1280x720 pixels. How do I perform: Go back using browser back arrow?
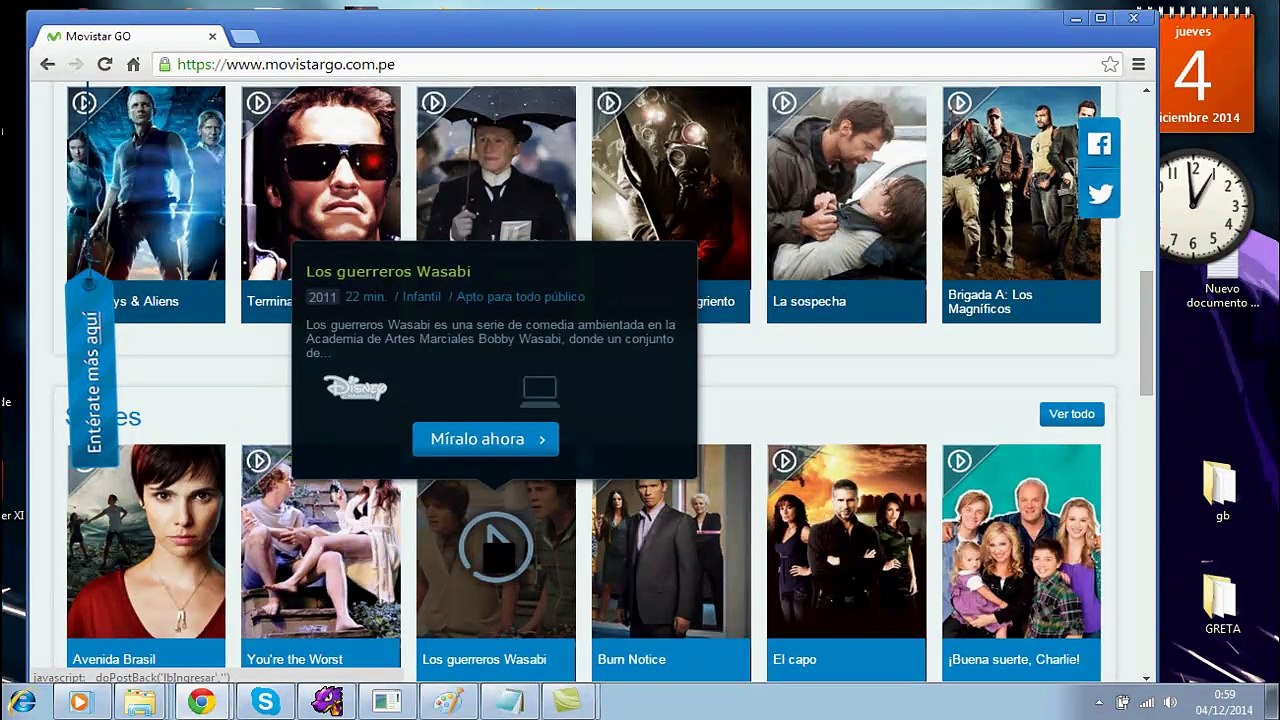coord(48,64)
